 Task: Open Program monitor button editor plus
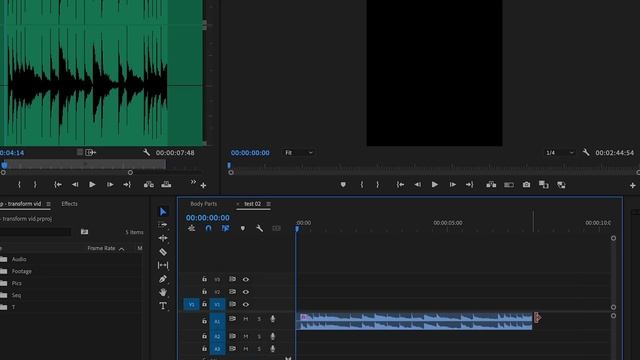pos(632,185)
